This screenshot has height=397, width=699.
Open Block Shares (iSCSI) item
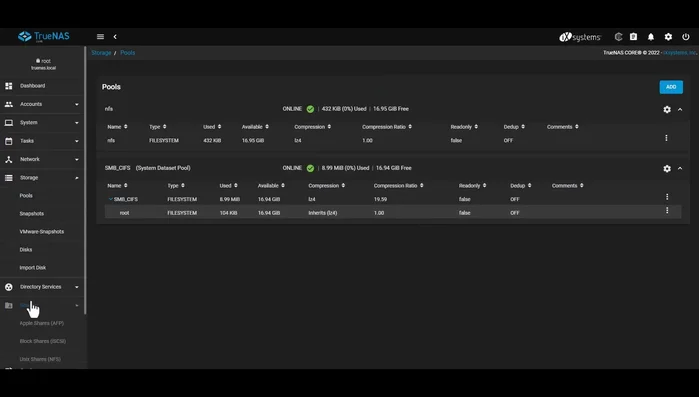click(x=42, y=341)
